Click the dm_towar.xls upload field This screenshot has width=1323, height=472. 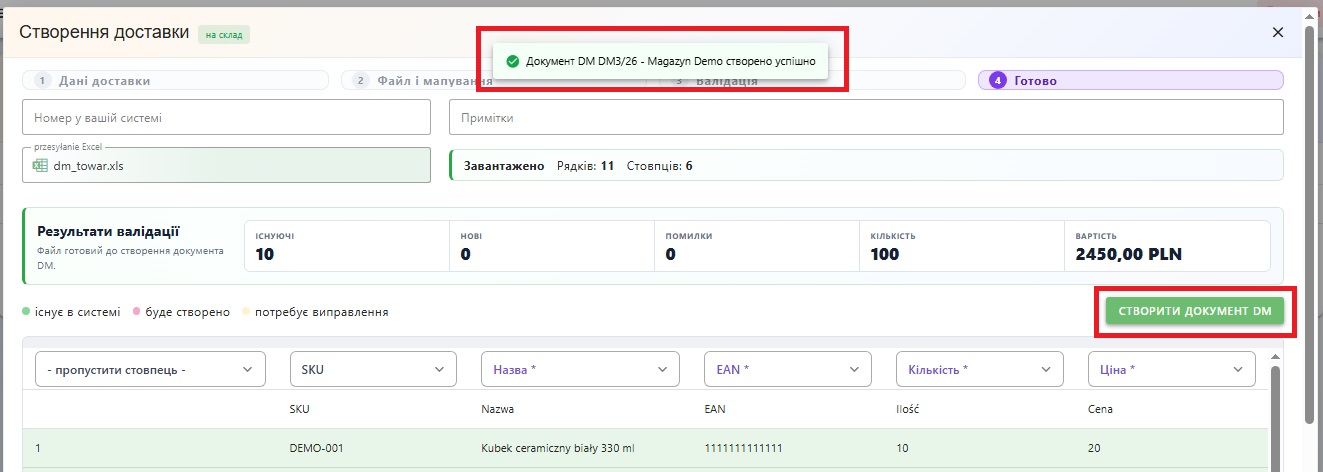pos(226,165)
